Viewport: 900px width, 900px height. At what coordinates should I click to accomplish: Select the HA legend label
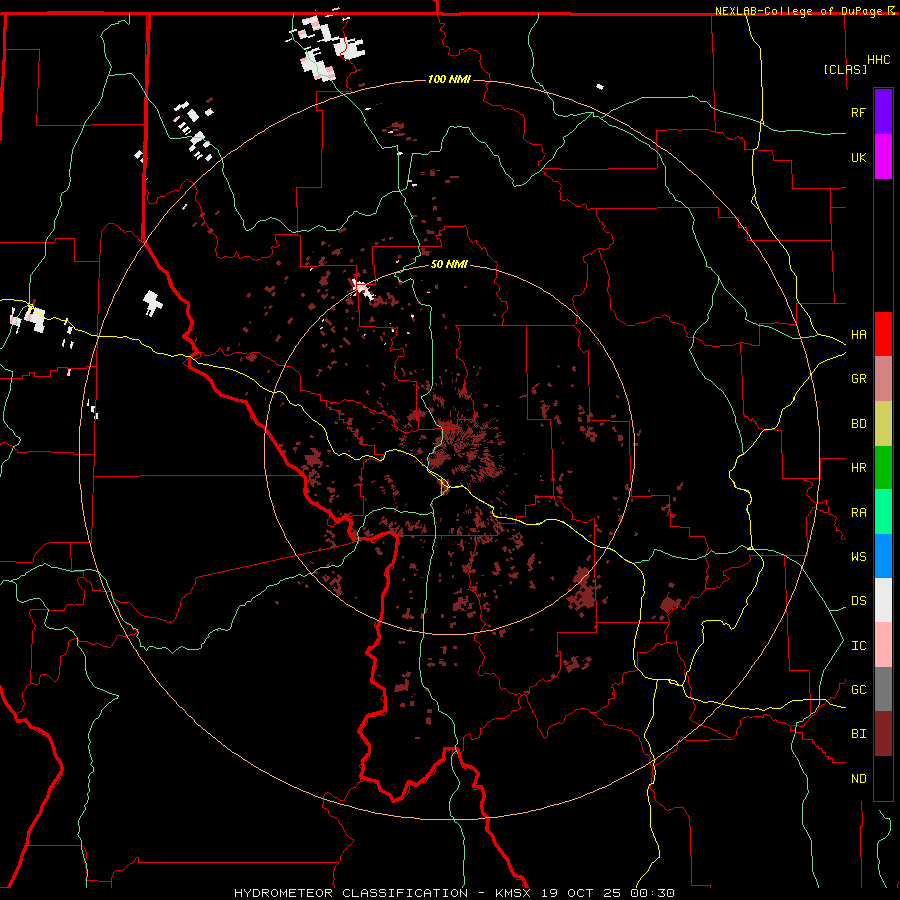click(858, 335)
